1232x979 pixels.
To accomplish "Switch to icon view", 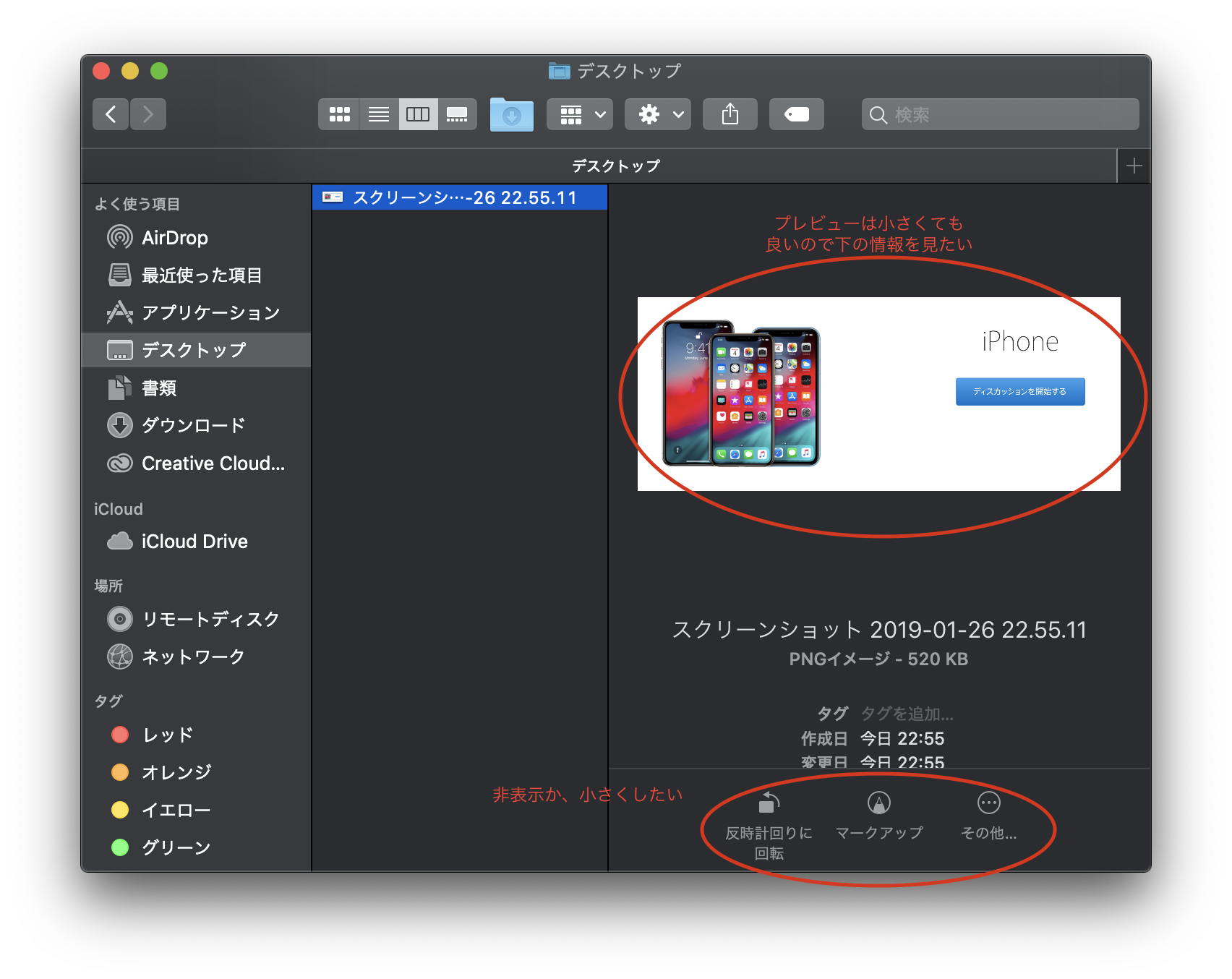I will pos(339,114).
